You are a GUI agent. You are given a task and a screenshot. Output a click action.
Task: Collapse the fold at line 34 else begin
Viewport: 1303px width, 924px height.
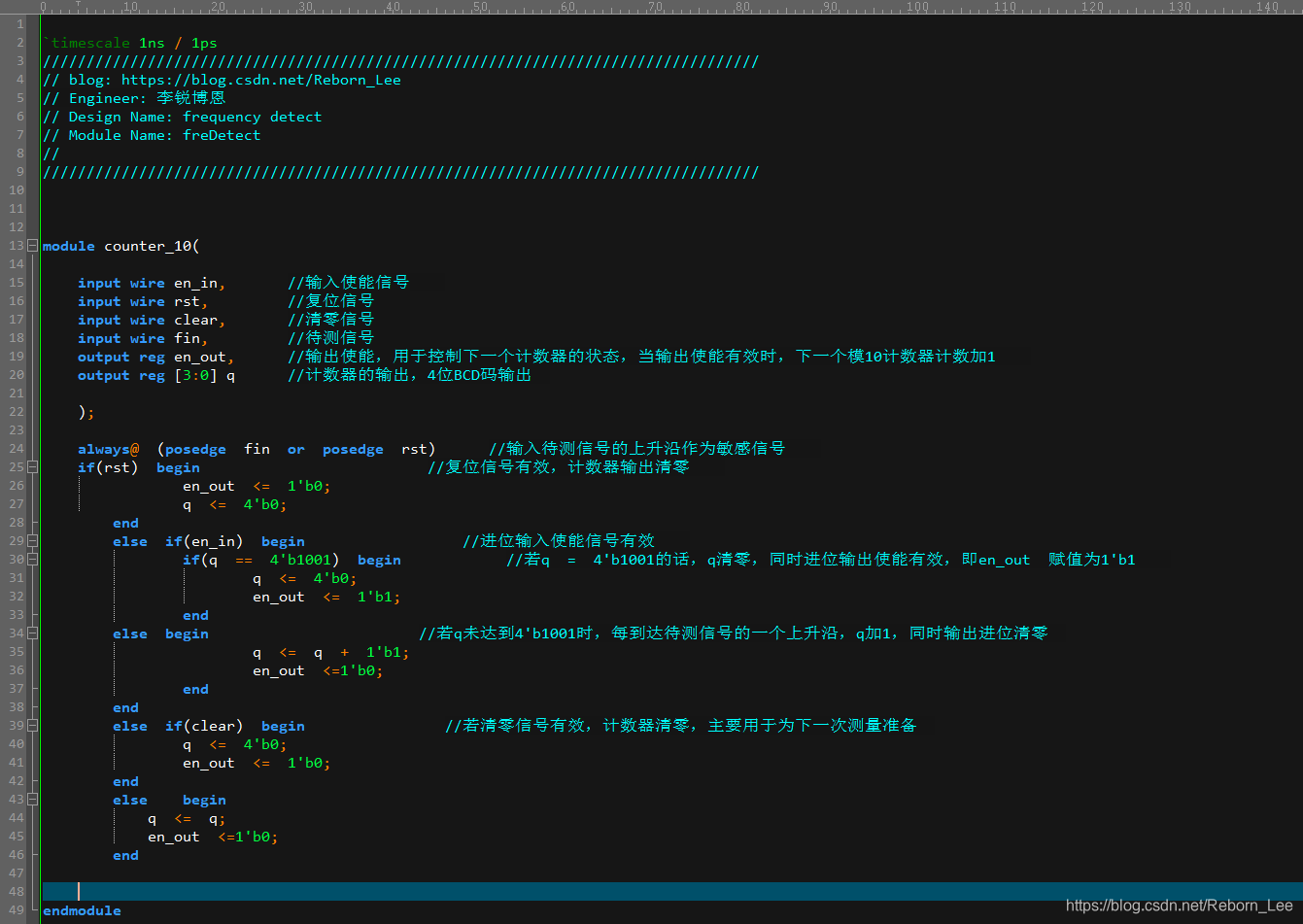click(x=33, y=633)
